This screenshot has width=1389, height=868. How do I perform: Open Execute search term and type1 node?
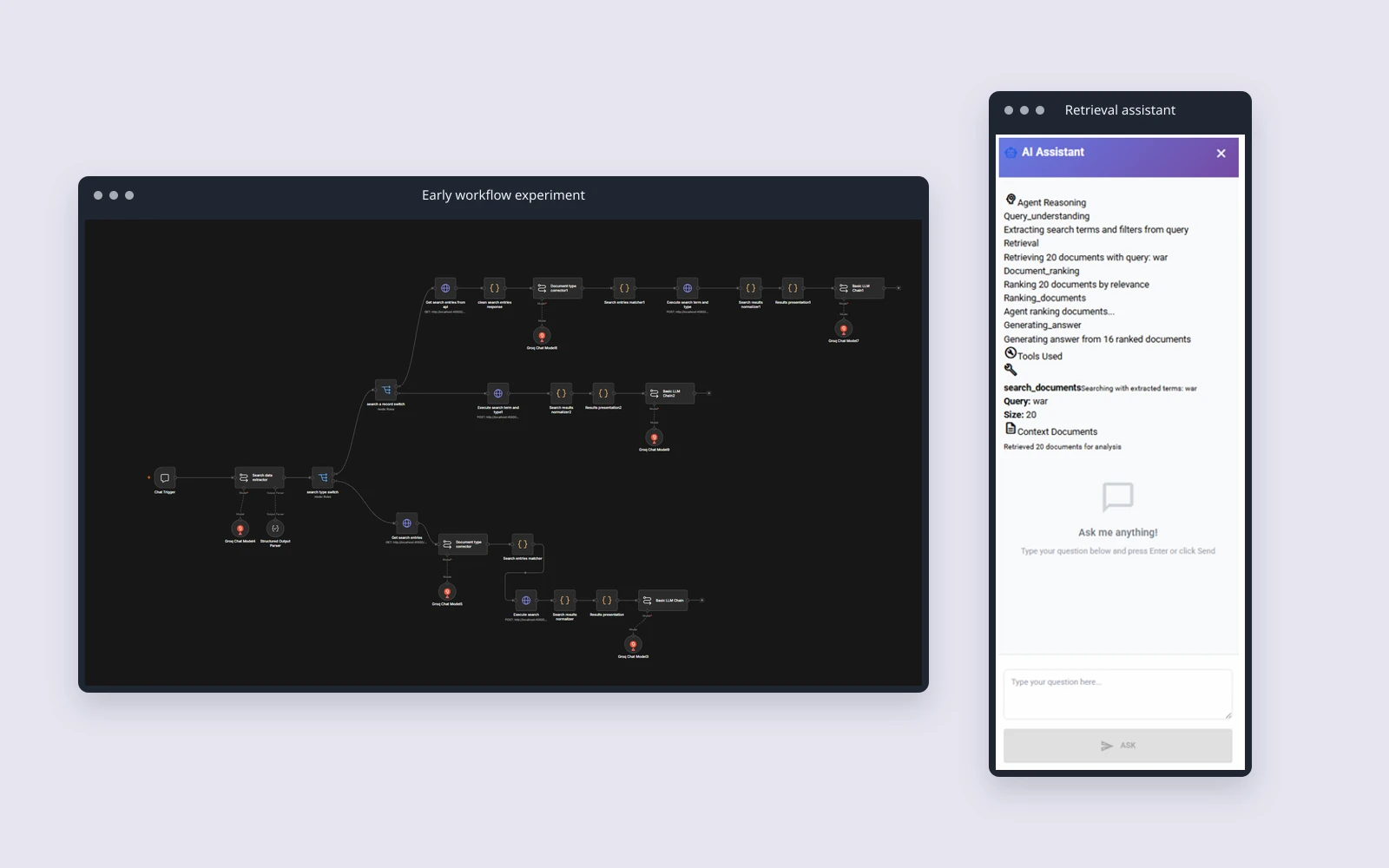498,393
